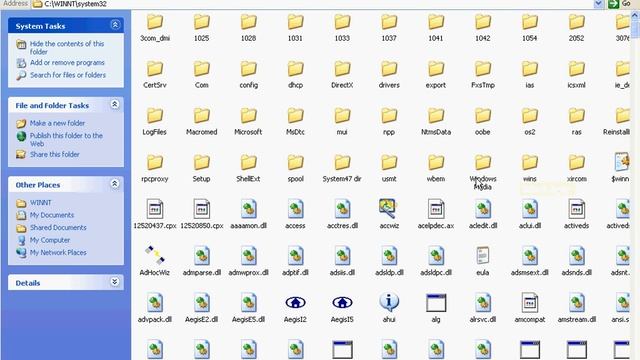Image resolution: width=640 pixels, height=360 pixels.
Task: Open the config folder
Action: [x=249, y=69]
